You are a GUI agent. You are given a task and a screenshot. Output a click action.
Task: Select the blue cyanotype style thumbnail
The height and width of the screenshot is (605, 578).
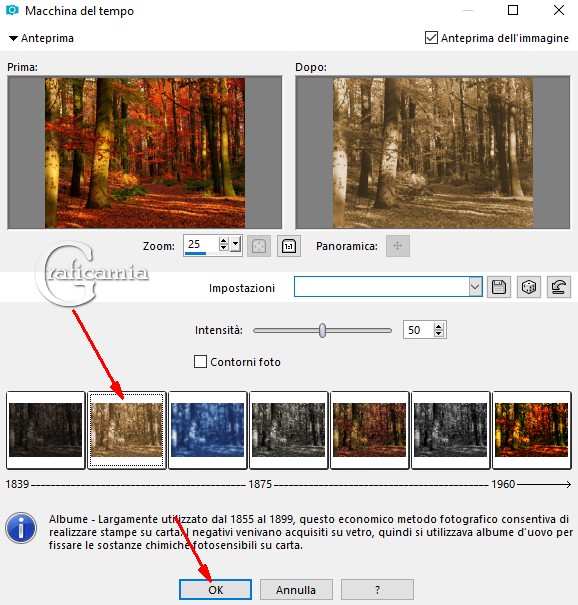(208, 430)
